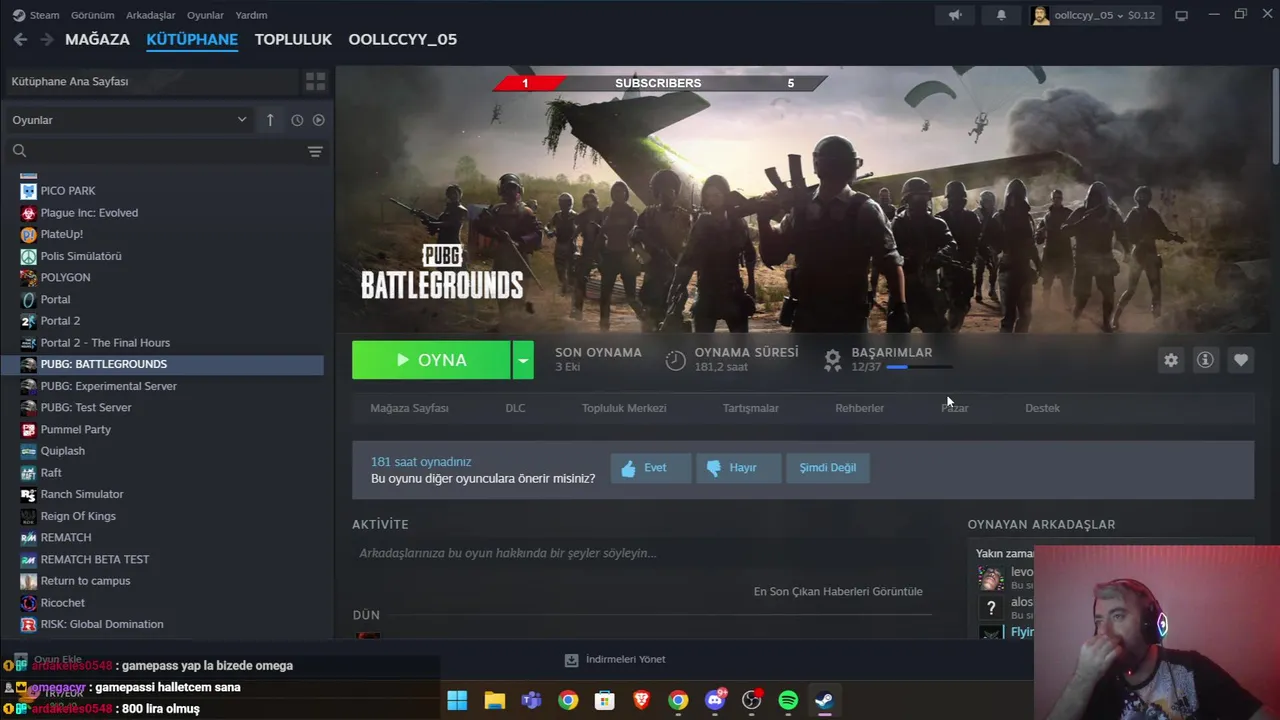Click the Portal game icon
Image resolution: width=1280 pixels, height=720 pixels.
pos(28,299)
